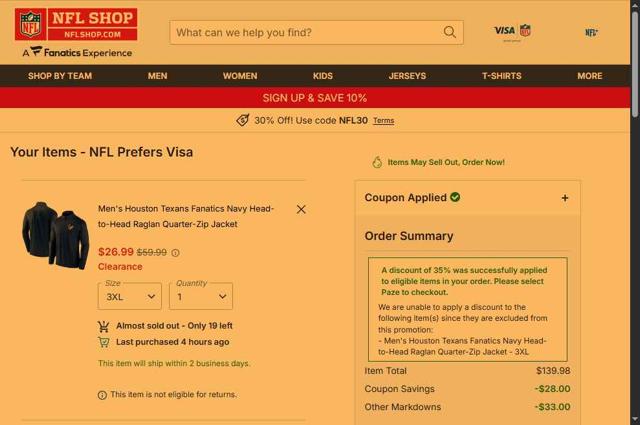Click the info icon beside $59.99 price
Viewport: 640px width, 425px height.
tap(176, 253)
